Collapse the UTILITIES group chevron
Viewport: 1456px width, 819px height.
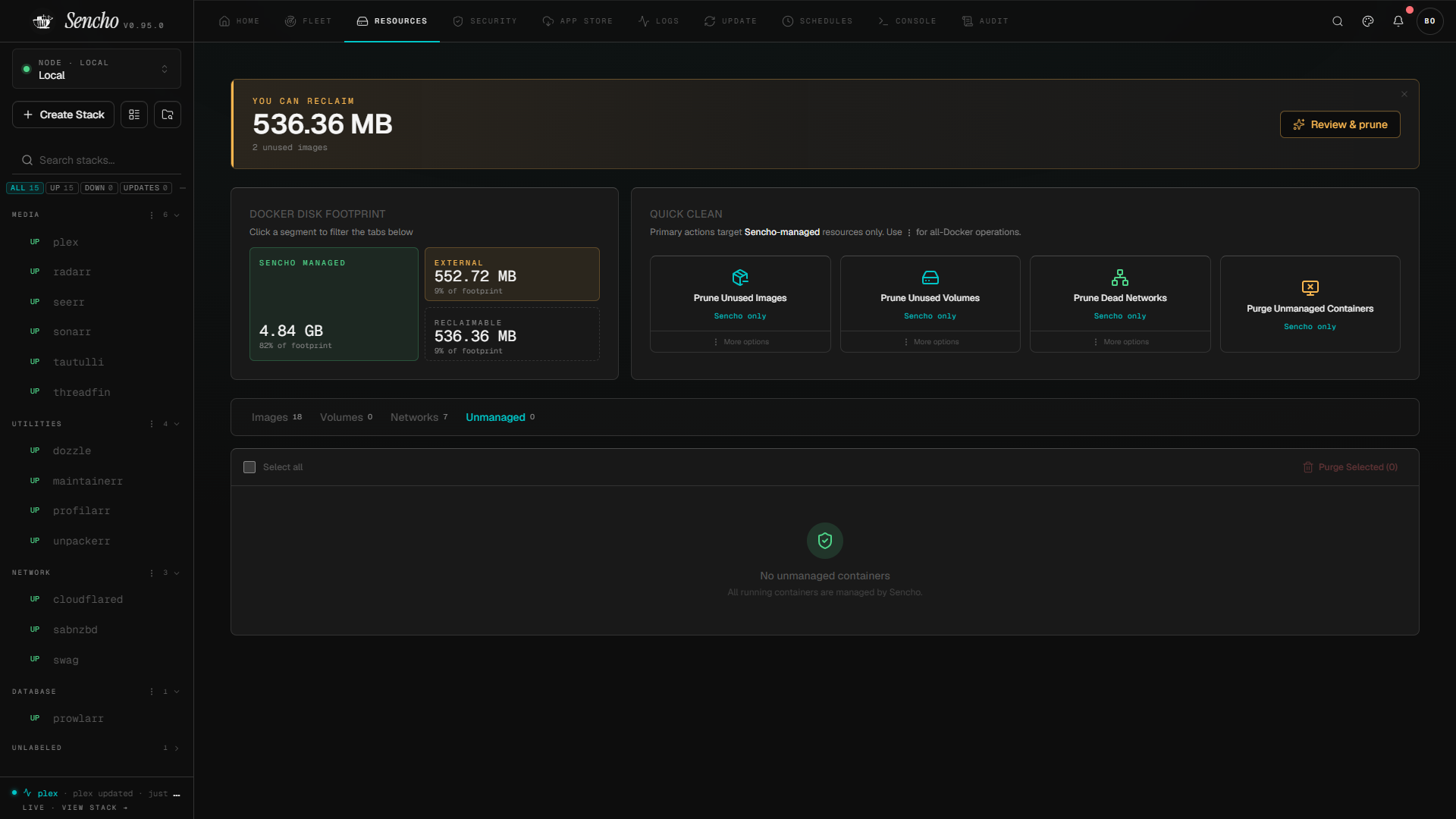(177, 424)
